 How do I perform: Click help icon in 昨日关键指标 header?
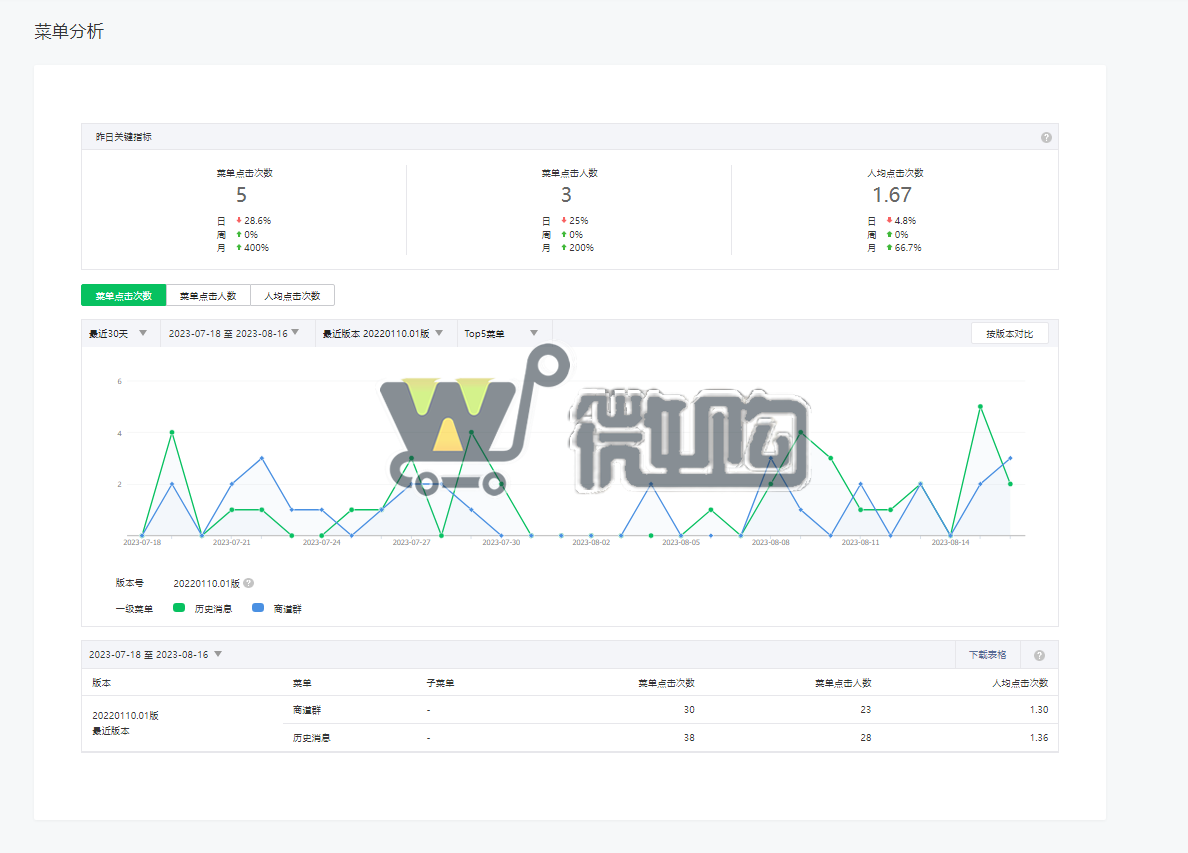pyautogui.click(x=1046, y=137)
